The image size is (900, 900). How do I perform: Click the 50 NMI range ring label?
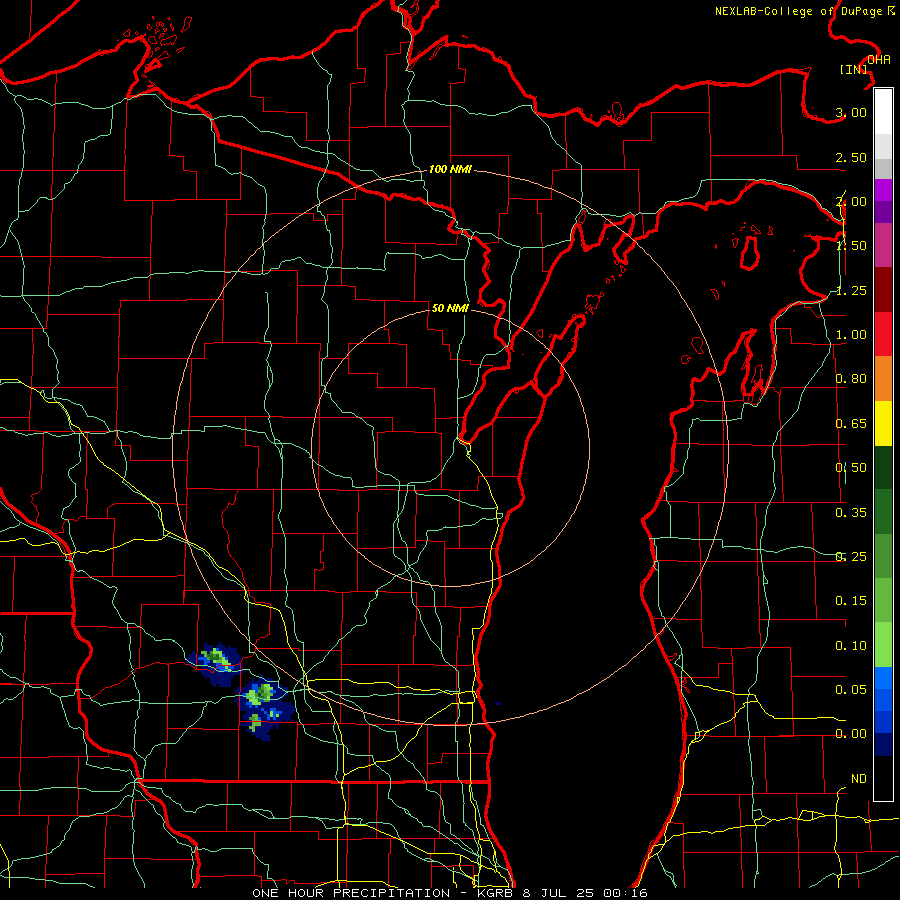450,308
